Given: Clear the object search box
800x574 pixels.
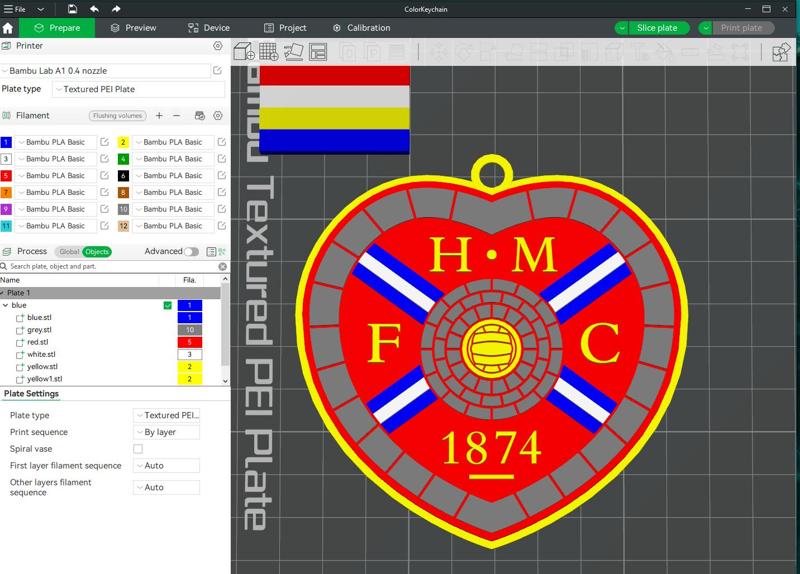Looking at the screenshot, I should (x=222, y=266).
